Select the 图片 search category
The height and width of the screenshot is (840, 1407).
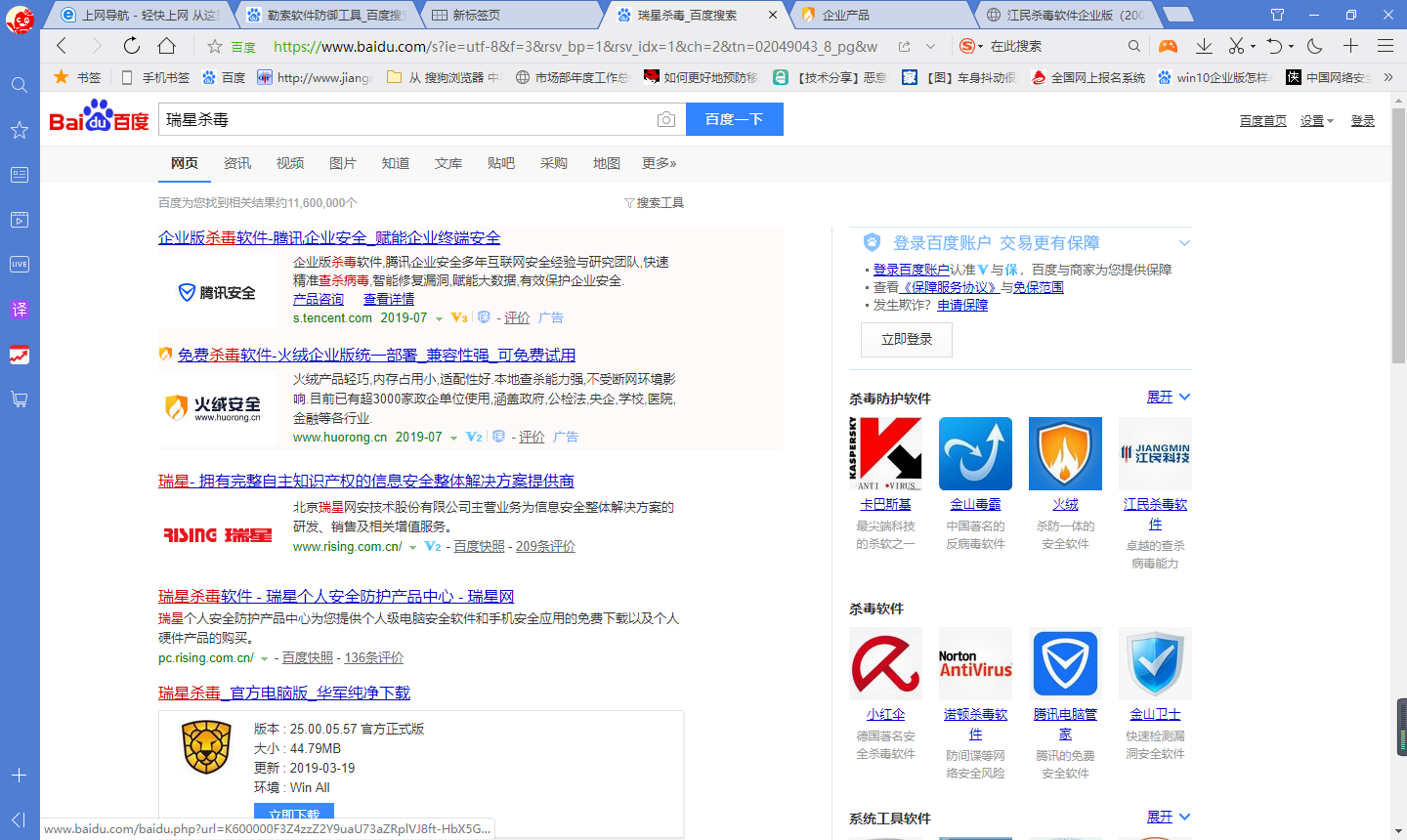coord(343,163)
